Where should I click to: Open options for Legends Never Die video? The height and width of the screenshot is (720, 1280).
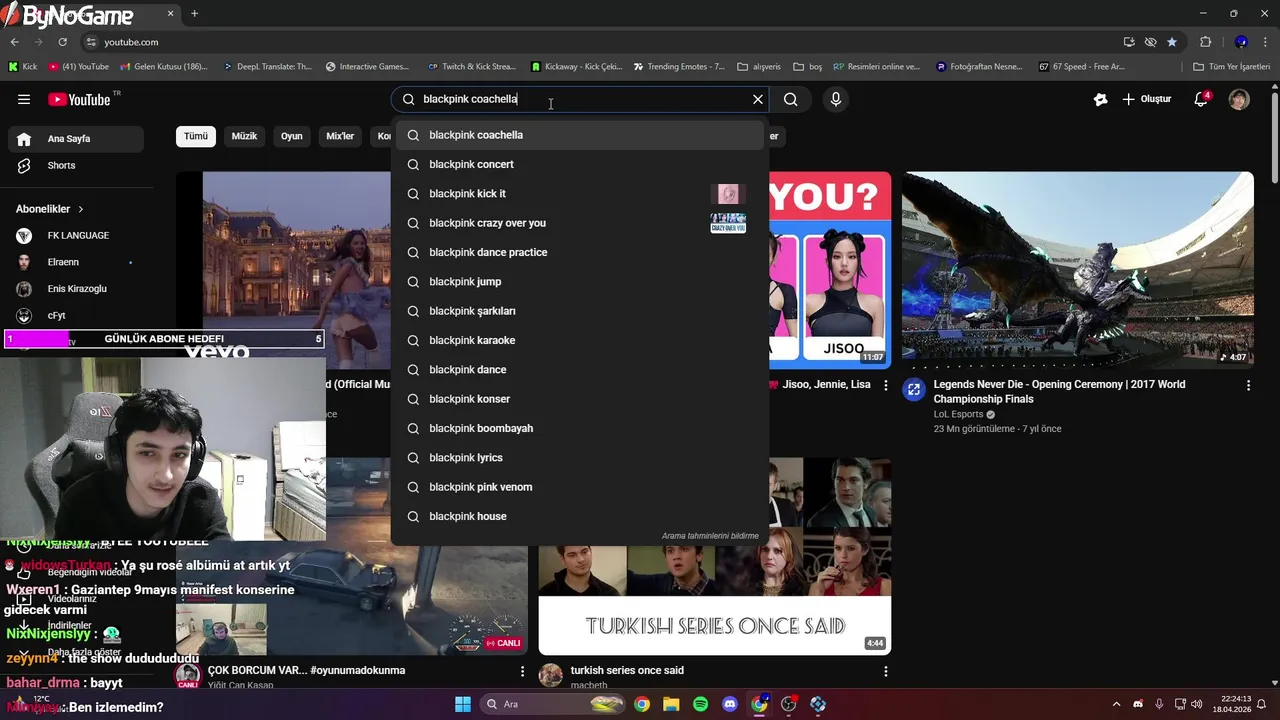tap(1248, 385)
